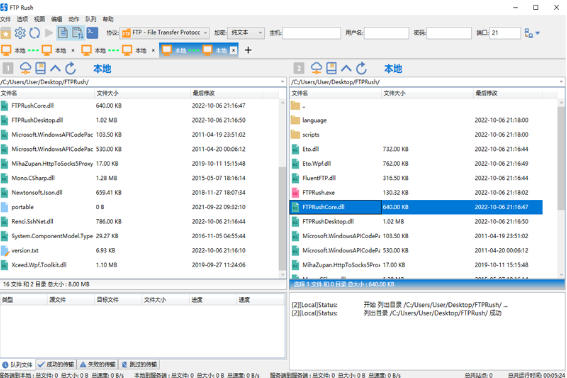567x378 pixels.
Task: Click the left pane cloud connect icon
Action: point(25,68)
